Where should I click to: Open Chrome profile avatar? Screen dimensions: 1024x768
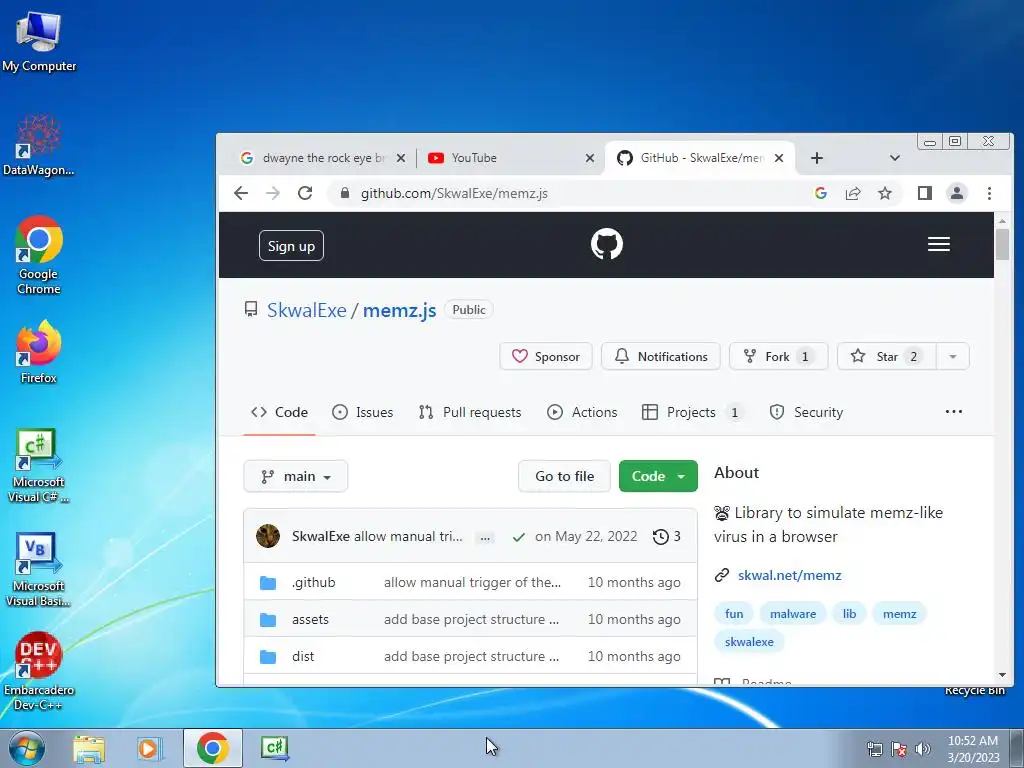pos(957,193)
